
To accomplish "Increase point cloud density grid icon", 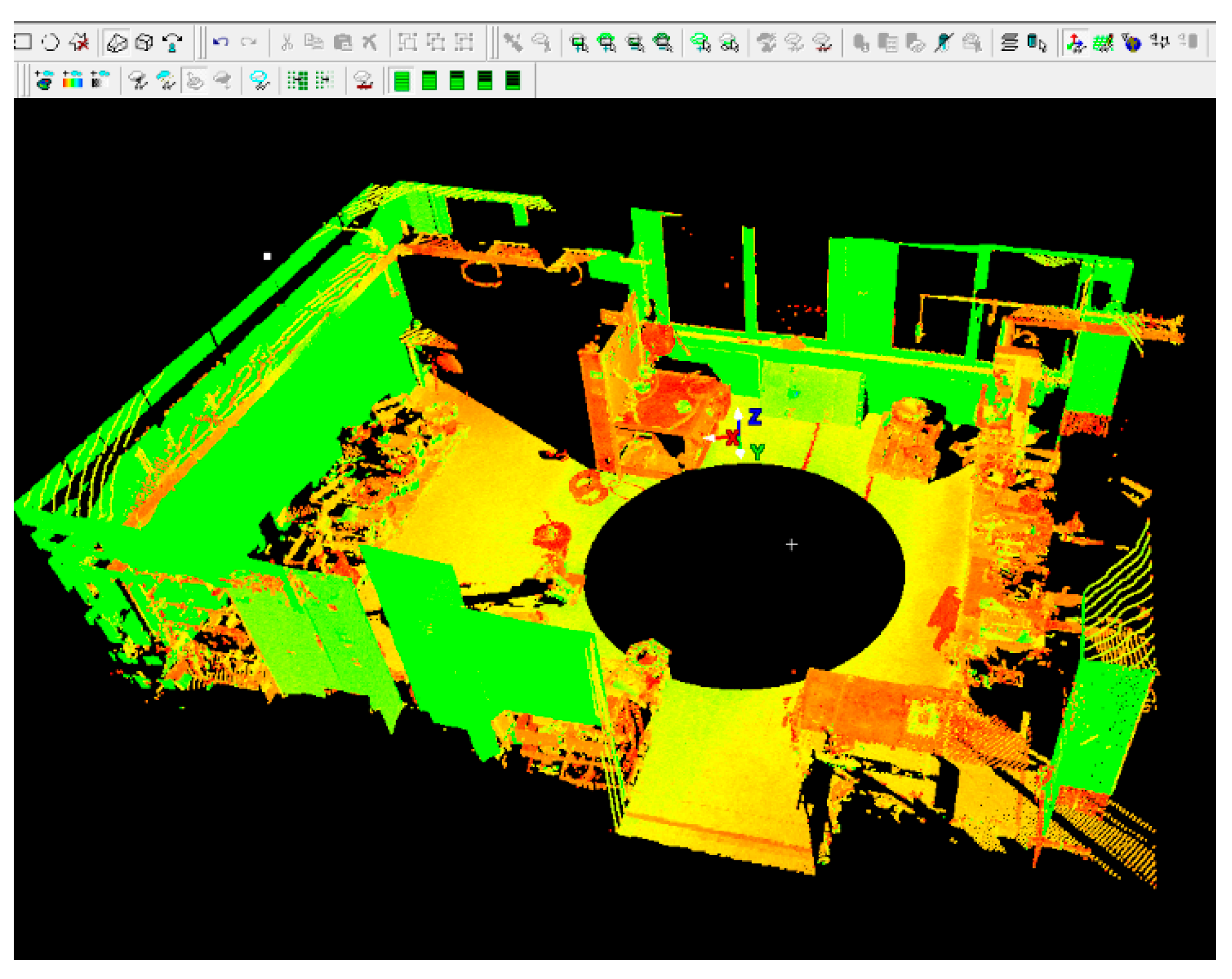I will click(x=297, y=80).
